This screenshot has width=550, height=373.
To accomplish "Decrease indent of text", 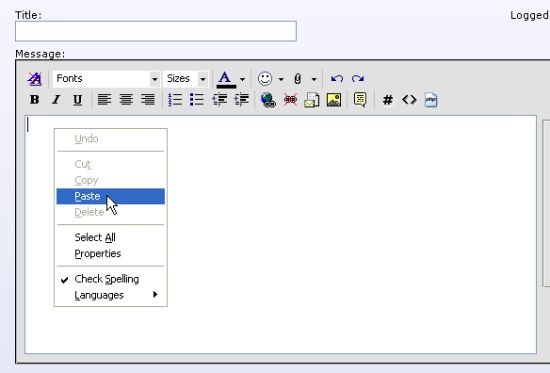I will pos(220,100).
